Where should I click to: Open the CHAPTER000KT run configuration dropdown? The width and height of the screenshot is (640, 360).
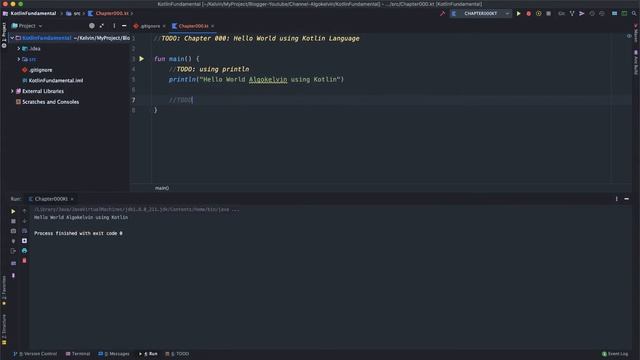coord(481,13)
